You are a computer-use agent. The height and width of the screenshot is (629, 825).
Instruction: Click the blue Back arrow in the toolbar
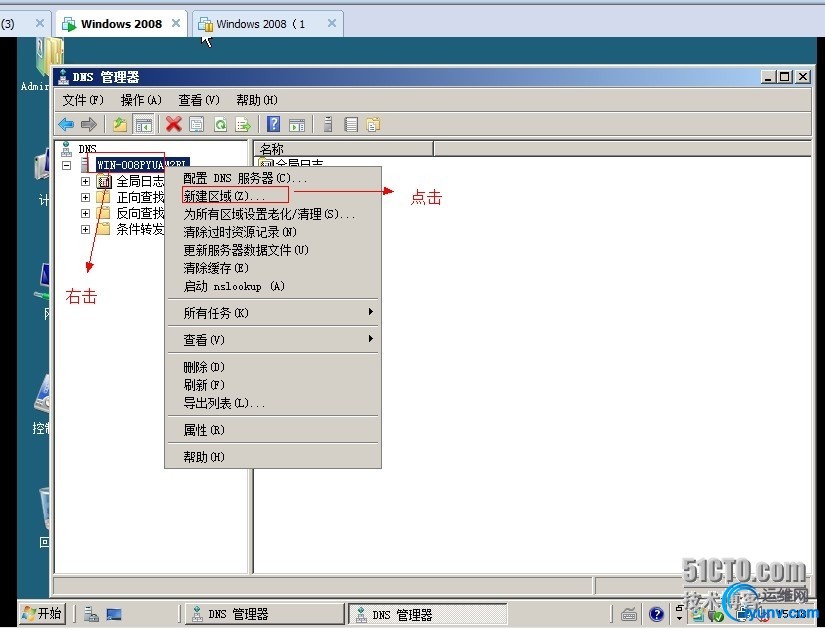(x=66, y=125)
